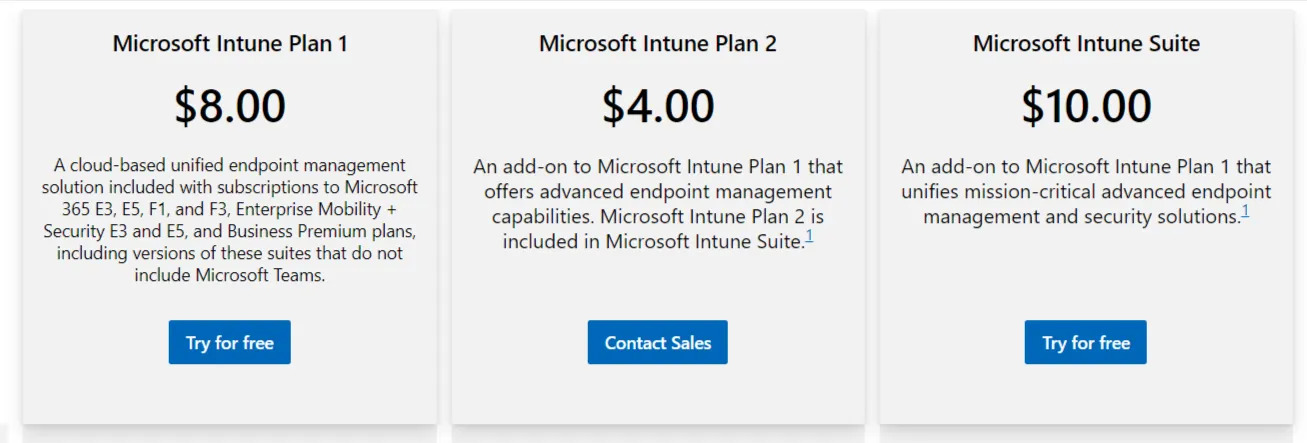Click the $4.00 price
The image size is (1307, 443).
coord(658,106)
